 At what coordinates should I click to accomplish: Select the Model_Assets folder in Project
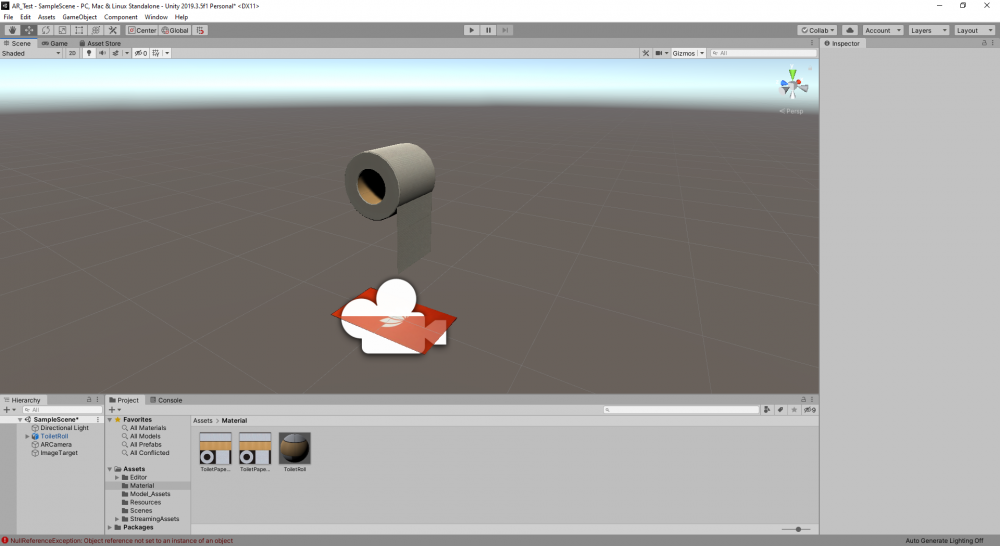coord(150,494)
